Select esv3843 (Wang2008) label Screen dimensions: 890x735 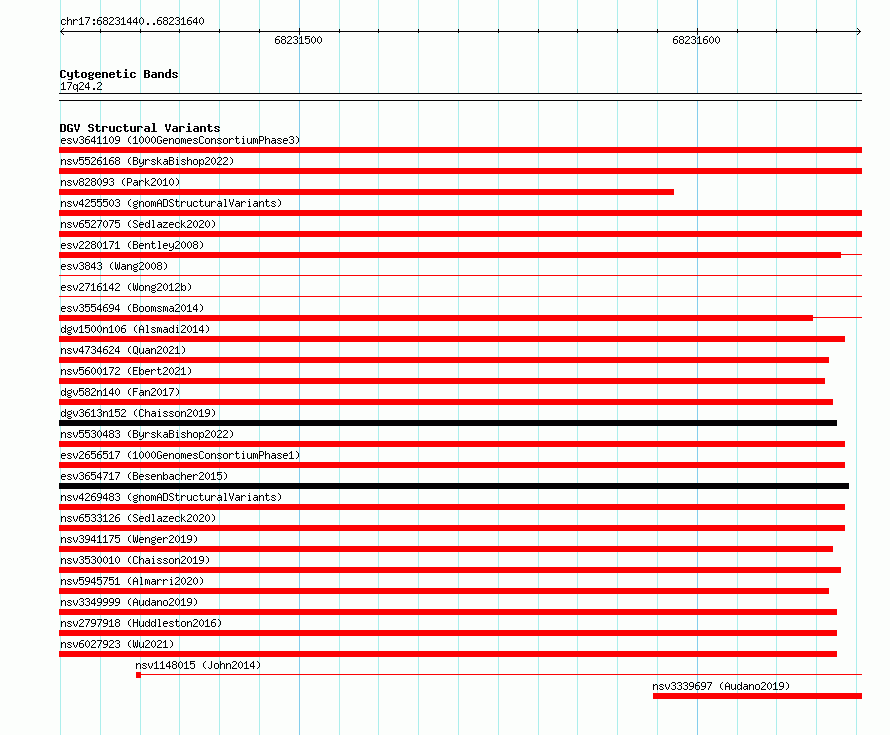pos(114,266)
